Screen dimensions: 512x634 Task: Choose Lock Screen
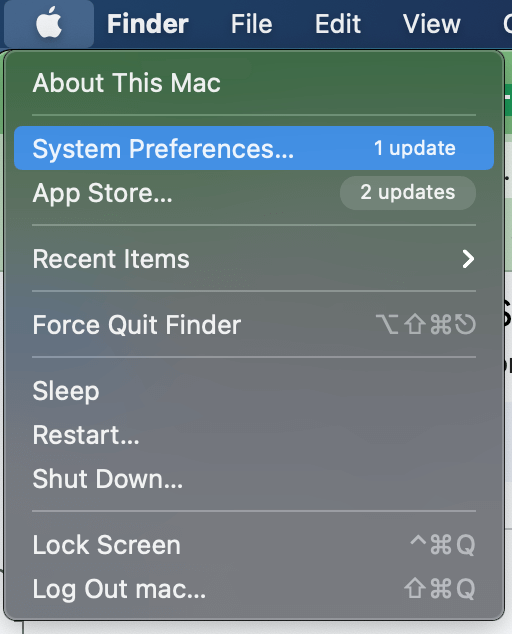pos(254,545)
